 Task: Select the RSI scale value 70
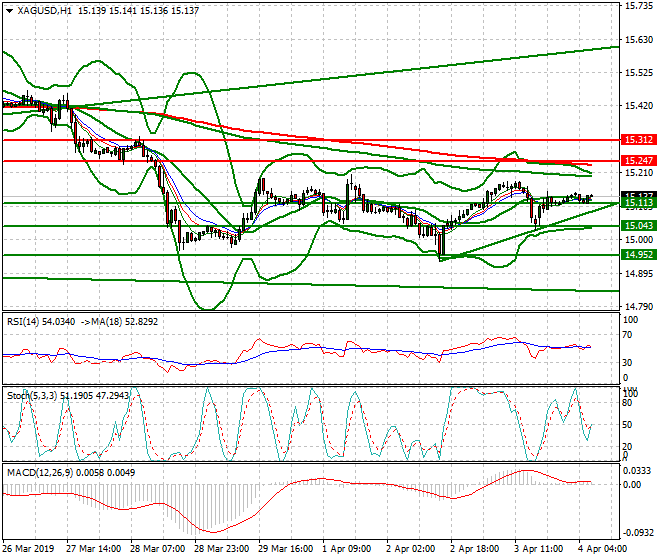627,335
